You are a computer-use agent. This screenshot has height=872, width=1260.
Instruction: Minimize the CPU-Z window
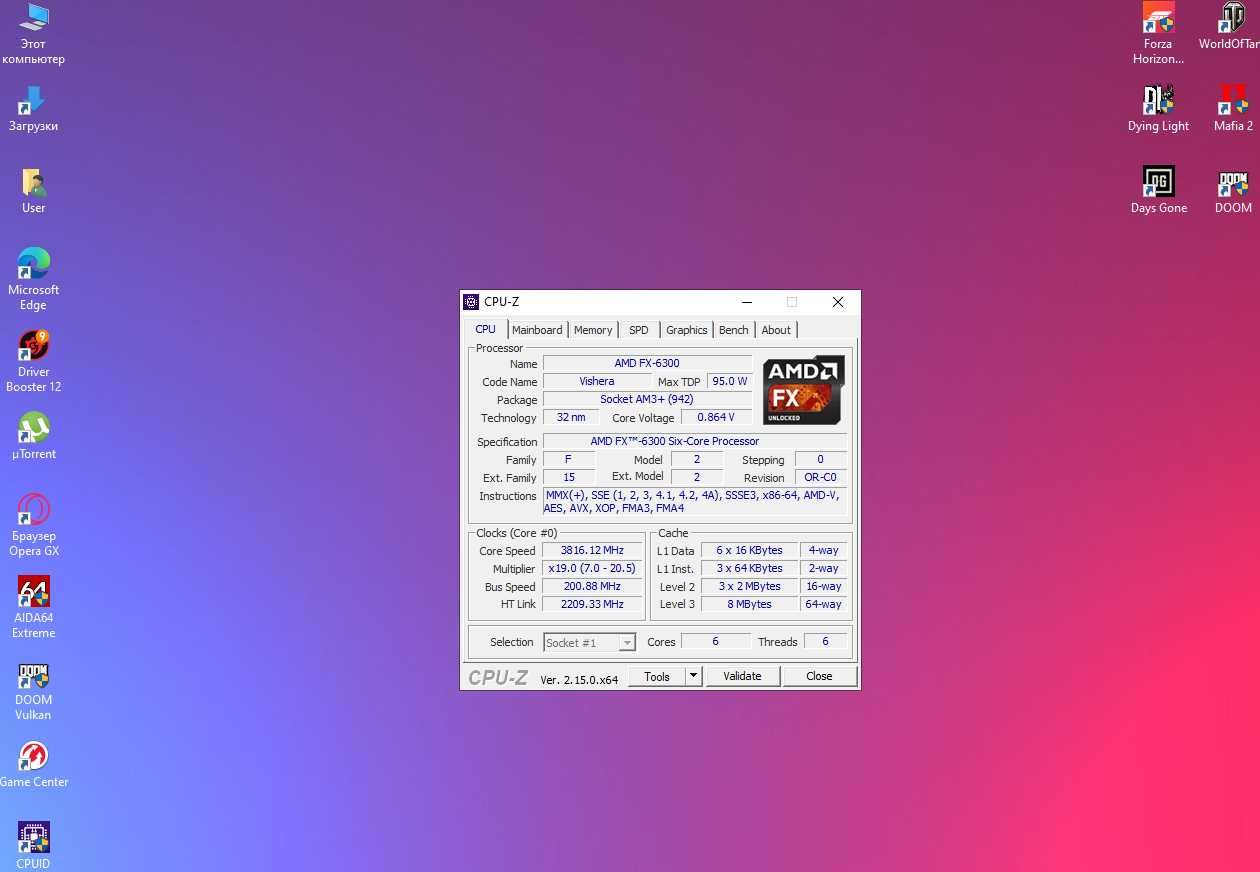[747, 302]
